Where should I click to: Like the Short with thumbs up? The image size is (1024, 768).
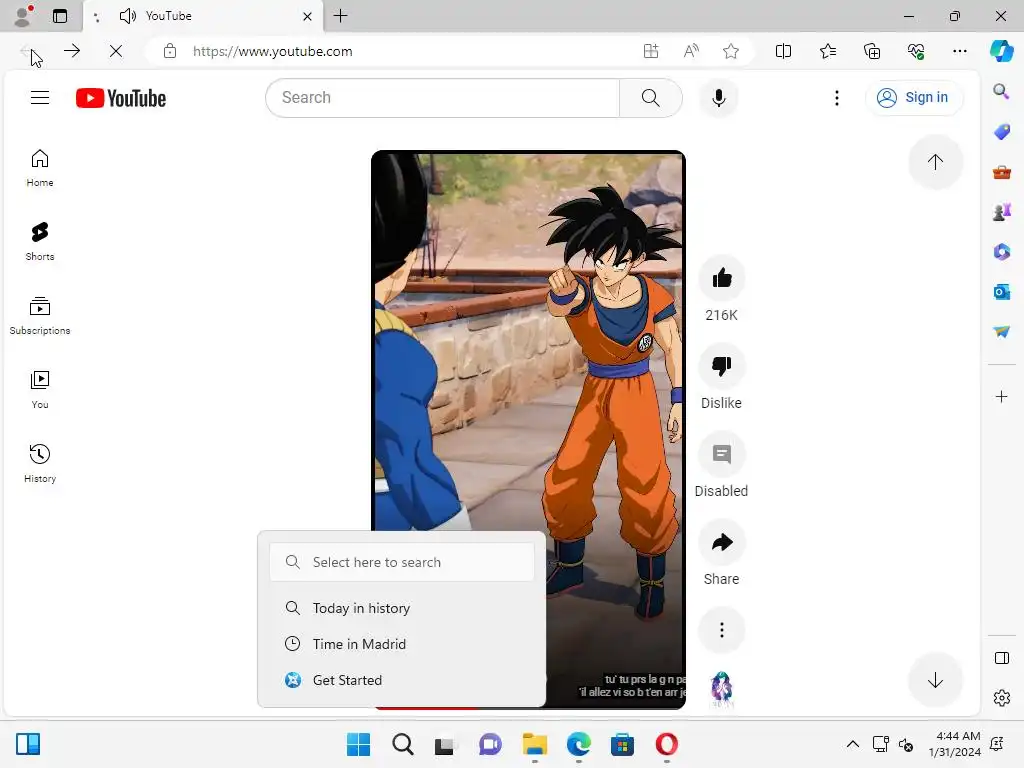pyautogui.click(x=722, y=278)
